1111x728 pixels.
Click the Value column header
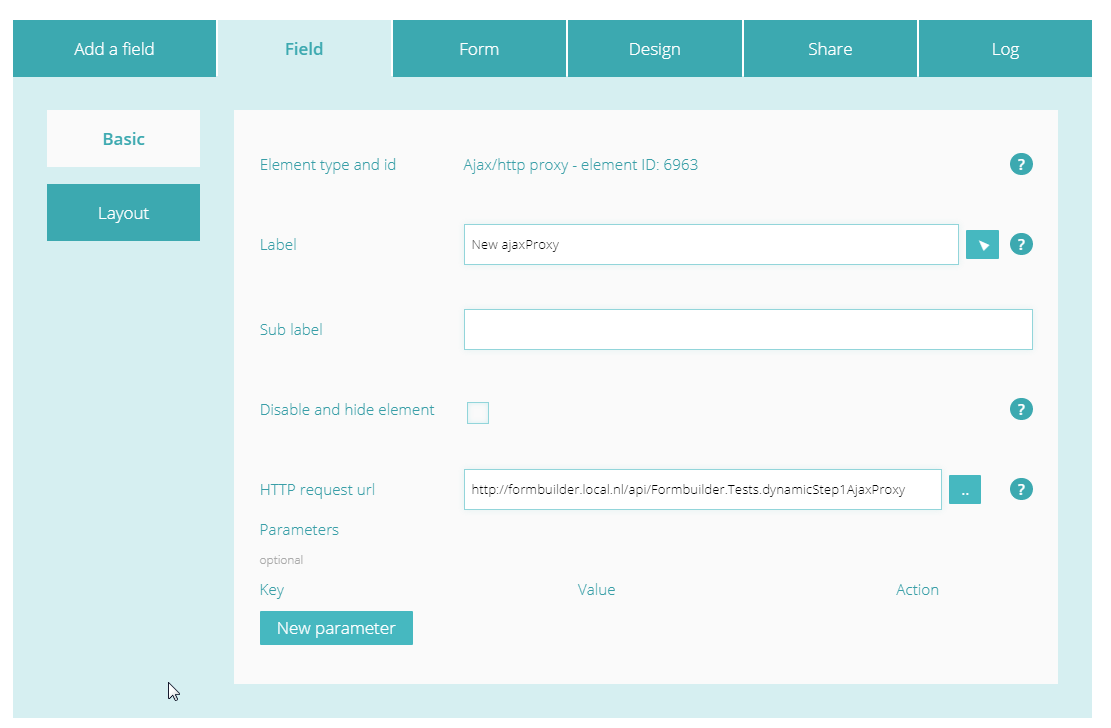click(x=596, y=590)
